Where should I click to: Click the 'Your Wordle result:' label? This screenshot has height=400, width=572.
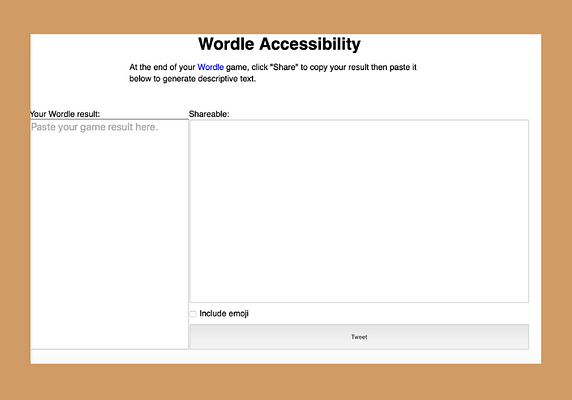(x=65, y=114)
